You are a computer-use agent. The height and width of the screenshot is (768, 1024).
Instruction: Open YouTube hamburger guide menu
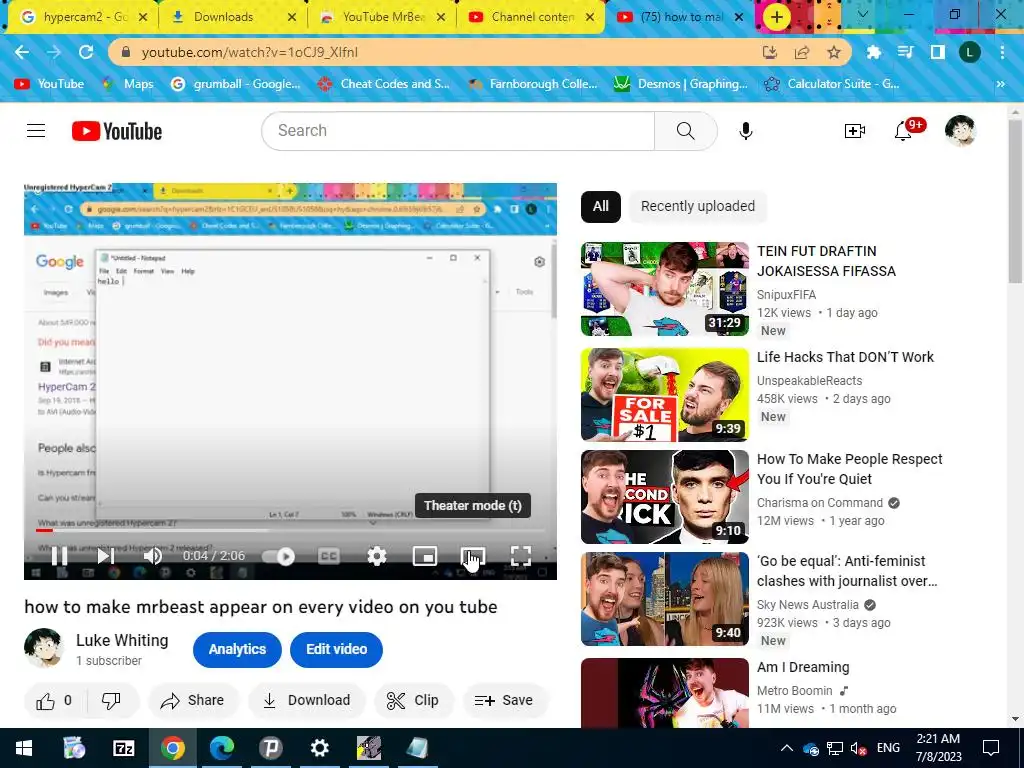pos(36,131)
